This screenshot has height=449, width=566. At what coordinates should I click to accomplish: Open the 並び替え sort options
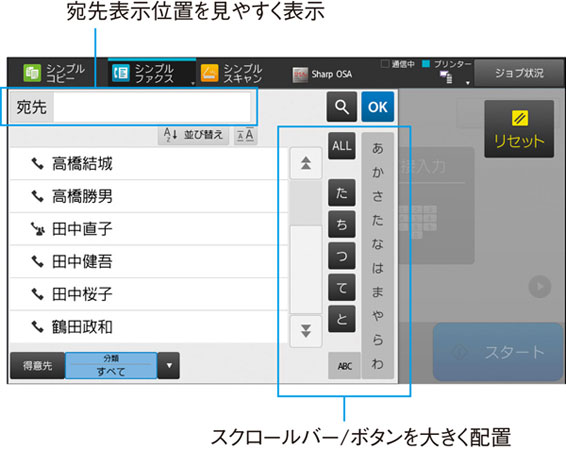[193, 135]
